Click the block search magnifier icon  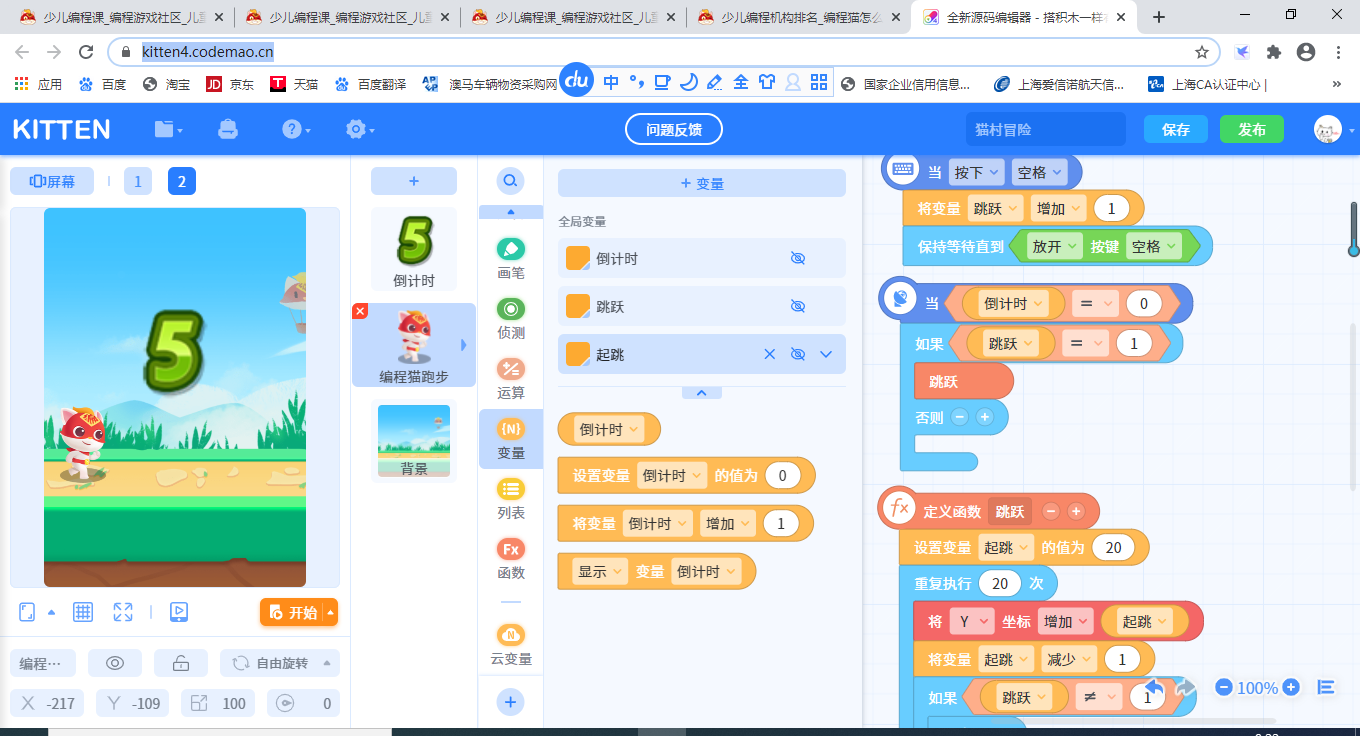(x=510, y=181)
